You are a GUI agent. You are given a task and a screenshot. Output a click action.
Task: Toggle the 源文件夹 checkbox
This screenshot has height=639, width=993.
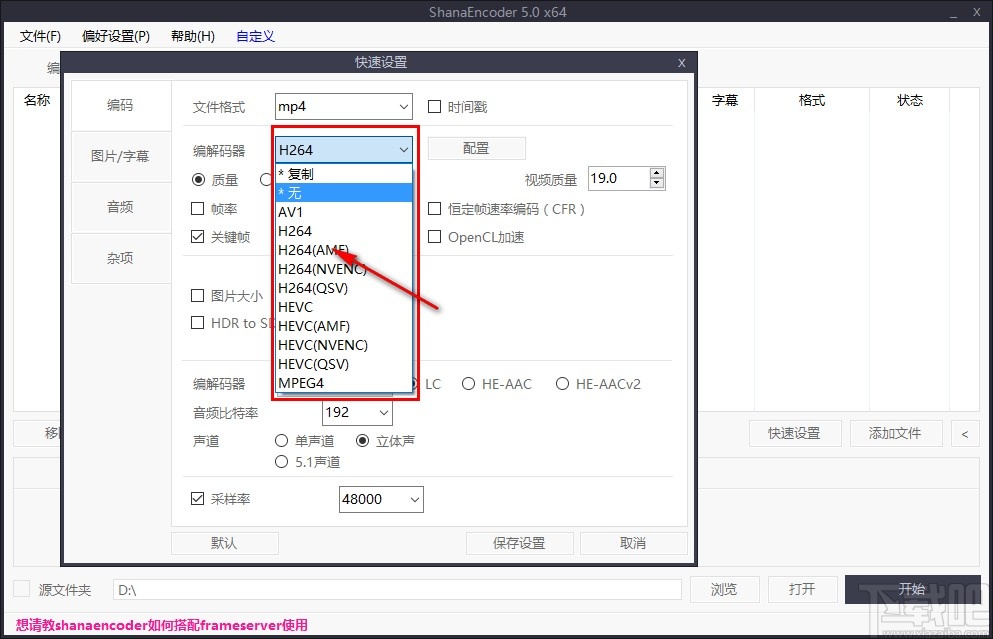coord(22,588)
